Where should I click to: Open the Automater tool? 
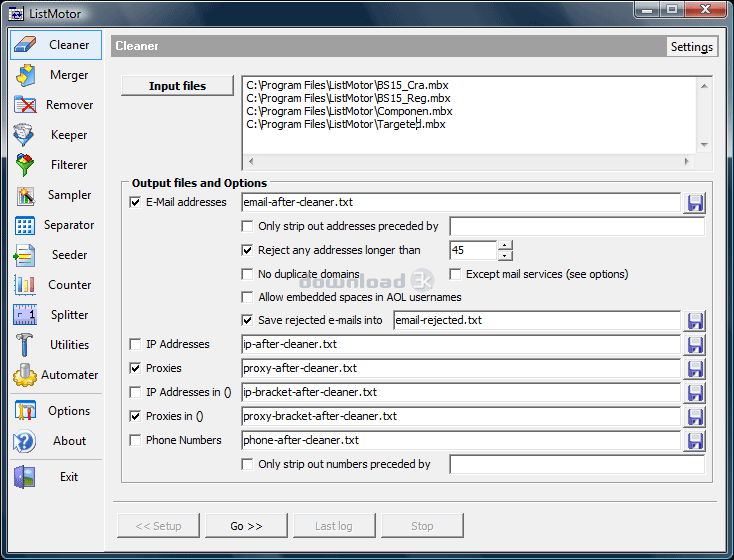(55, 375)
